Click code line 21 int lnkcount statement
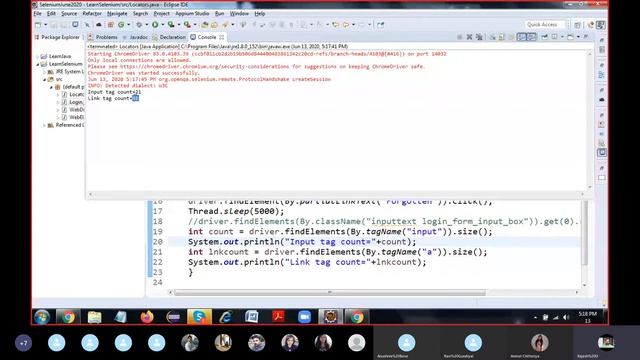The height and width of the screenshot is (360, 640). point(338,252)
